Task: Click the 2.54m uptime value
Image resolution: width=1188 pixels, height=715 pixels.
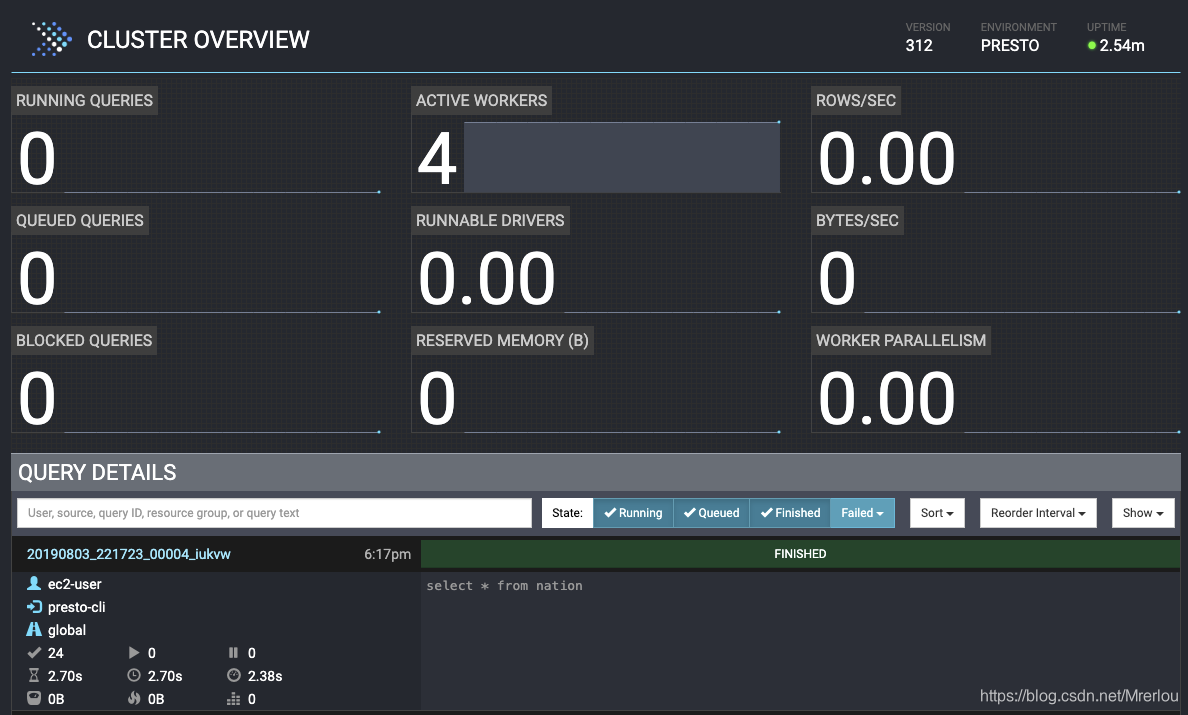Action: coord(1122,45)
